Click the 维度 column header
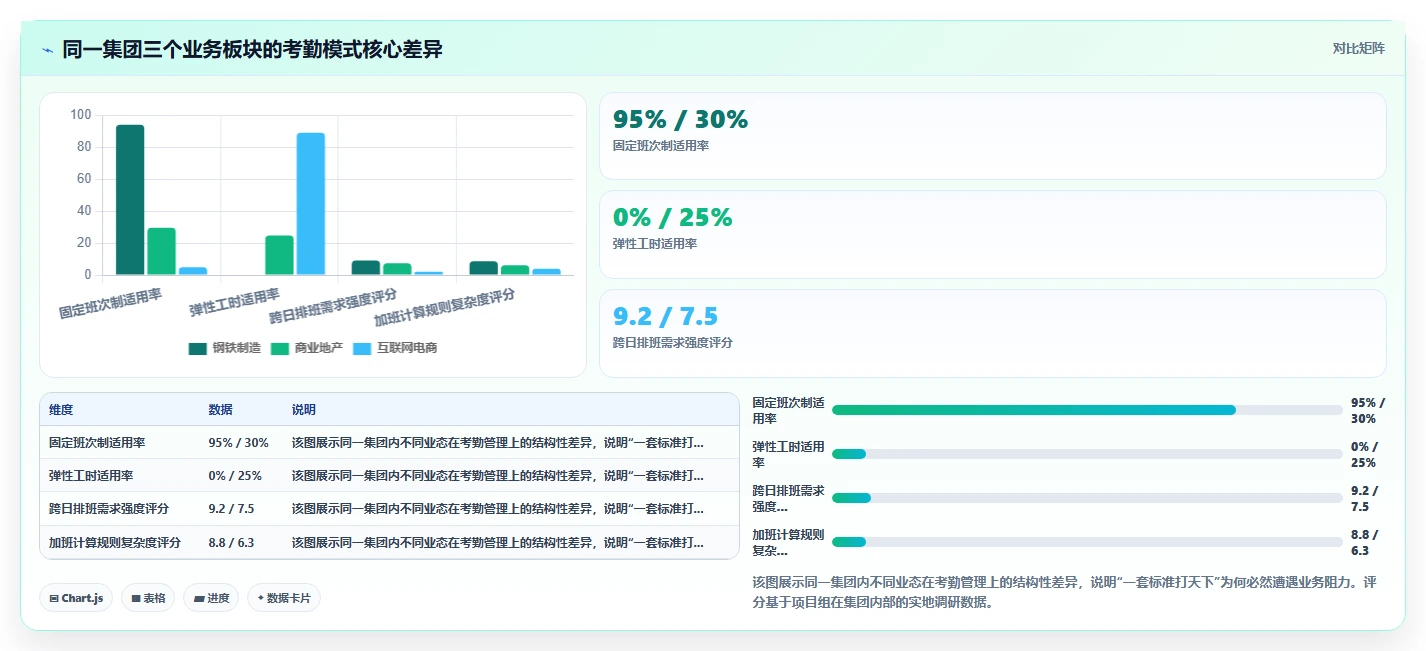1426x651 pixels. pyautogui.click(x=60, y=410)
